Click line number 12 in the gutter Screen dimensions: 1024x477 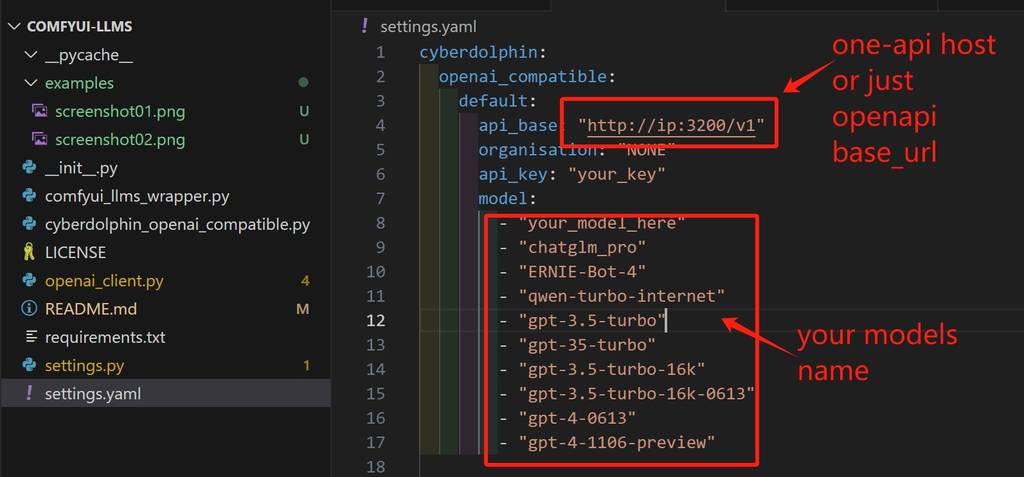tap(375, 320)
